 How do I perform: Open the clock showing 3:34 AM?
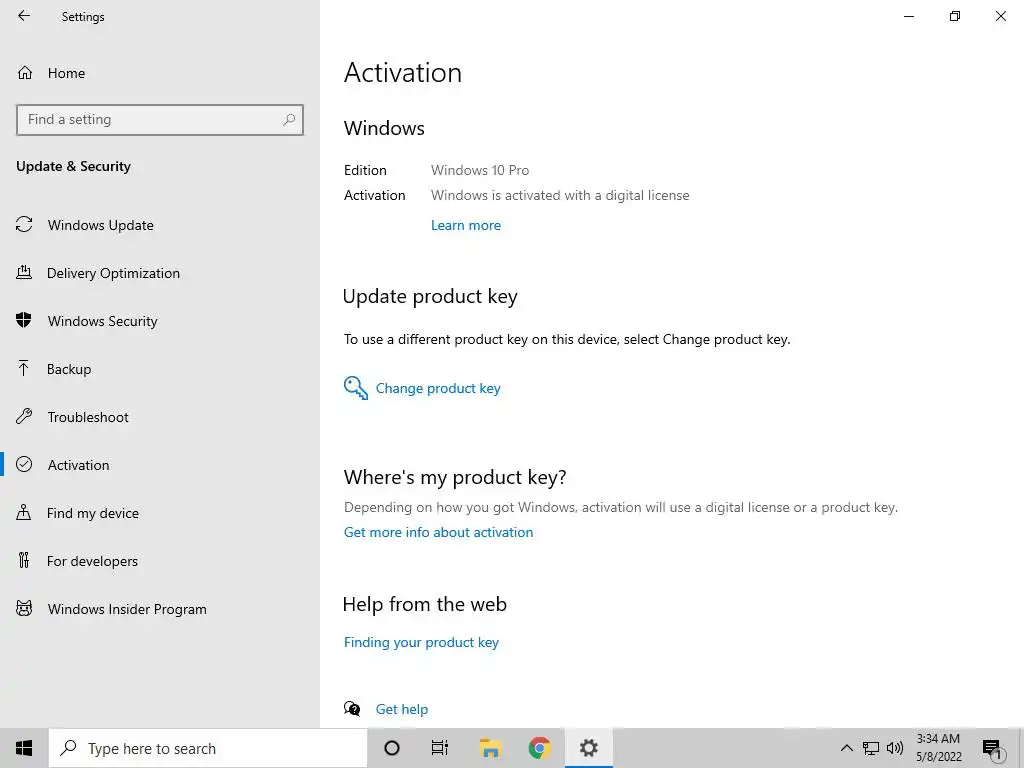click(x=938, y=748)
